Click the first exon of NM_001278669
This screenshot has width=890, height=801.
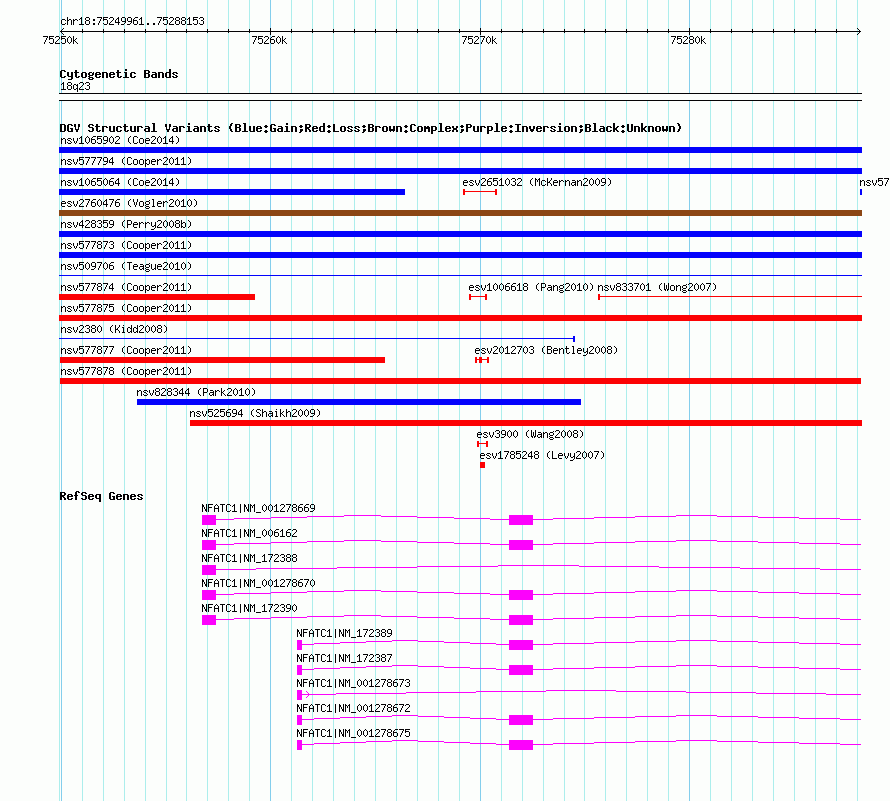[209, 520]
